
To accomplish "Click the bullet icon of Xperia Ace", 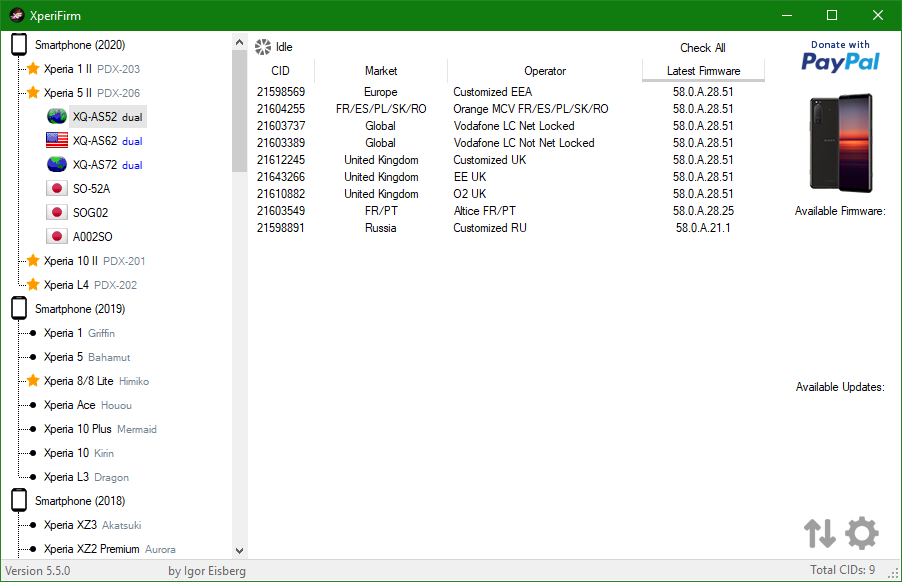I will tap(33, 405).
